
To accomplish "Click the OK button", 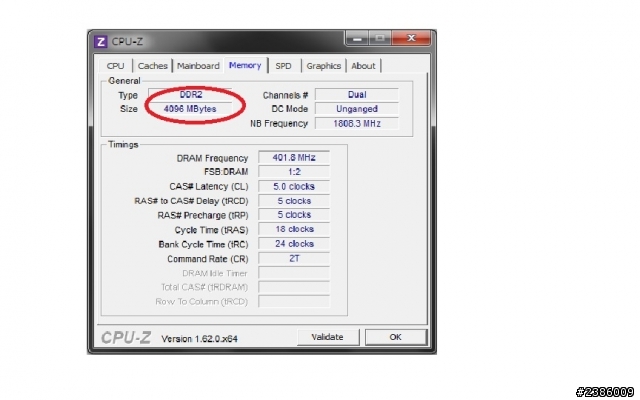I will [396, 337].
